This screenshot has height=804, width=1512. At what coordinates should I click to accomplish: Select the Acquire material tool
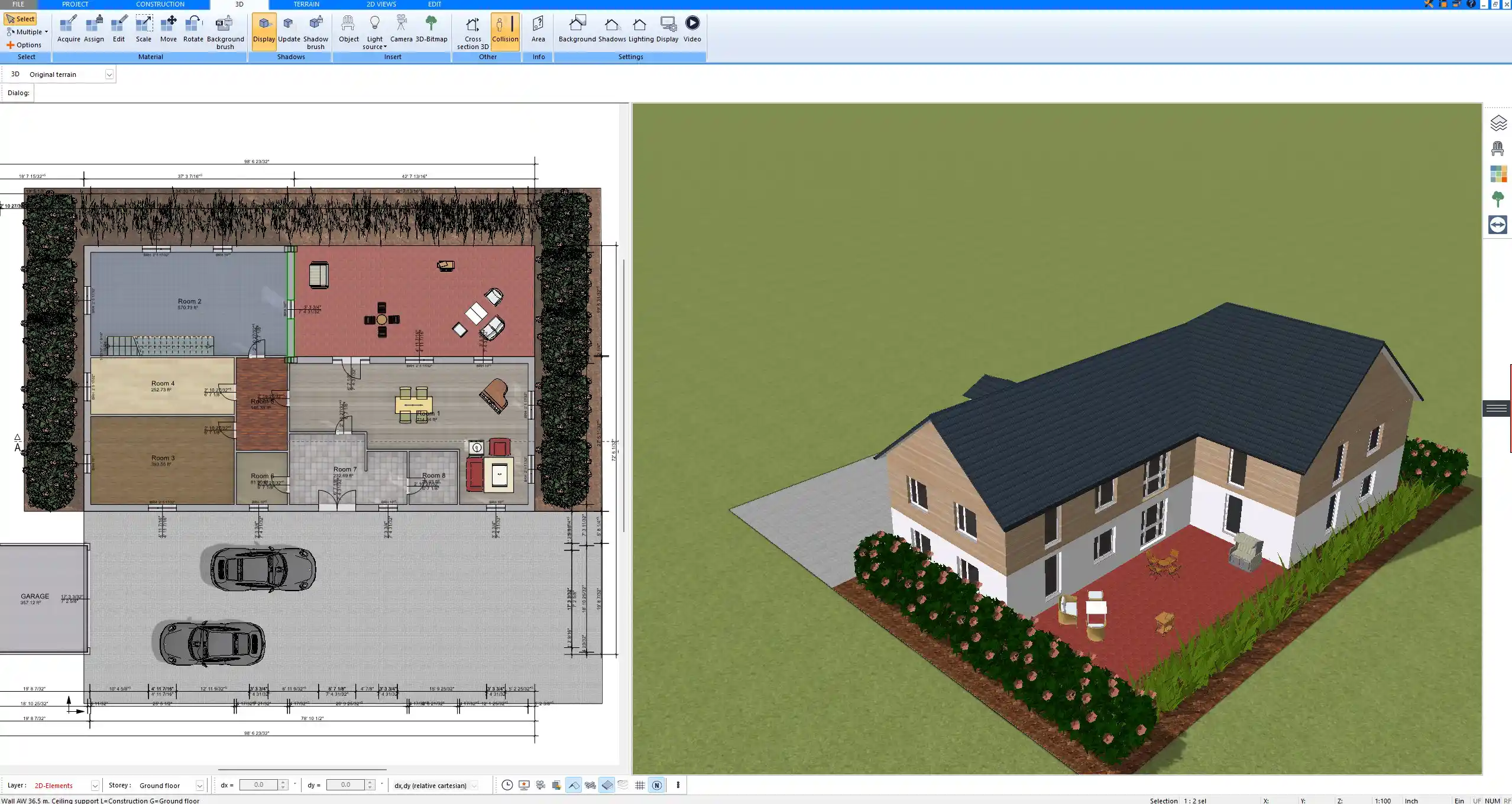pyautogui.click(x=69, y=30)
